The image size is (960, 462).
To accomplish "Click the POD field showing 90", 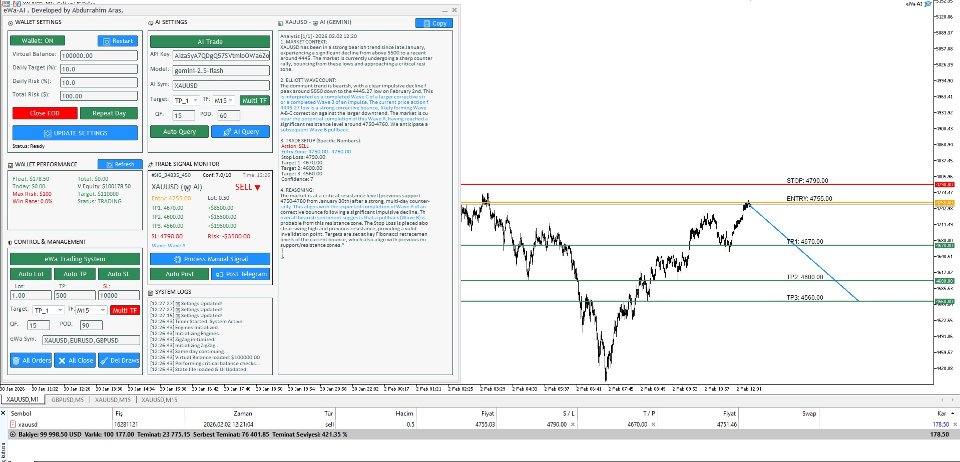I will pyautogui.click(x=91, y=326).
